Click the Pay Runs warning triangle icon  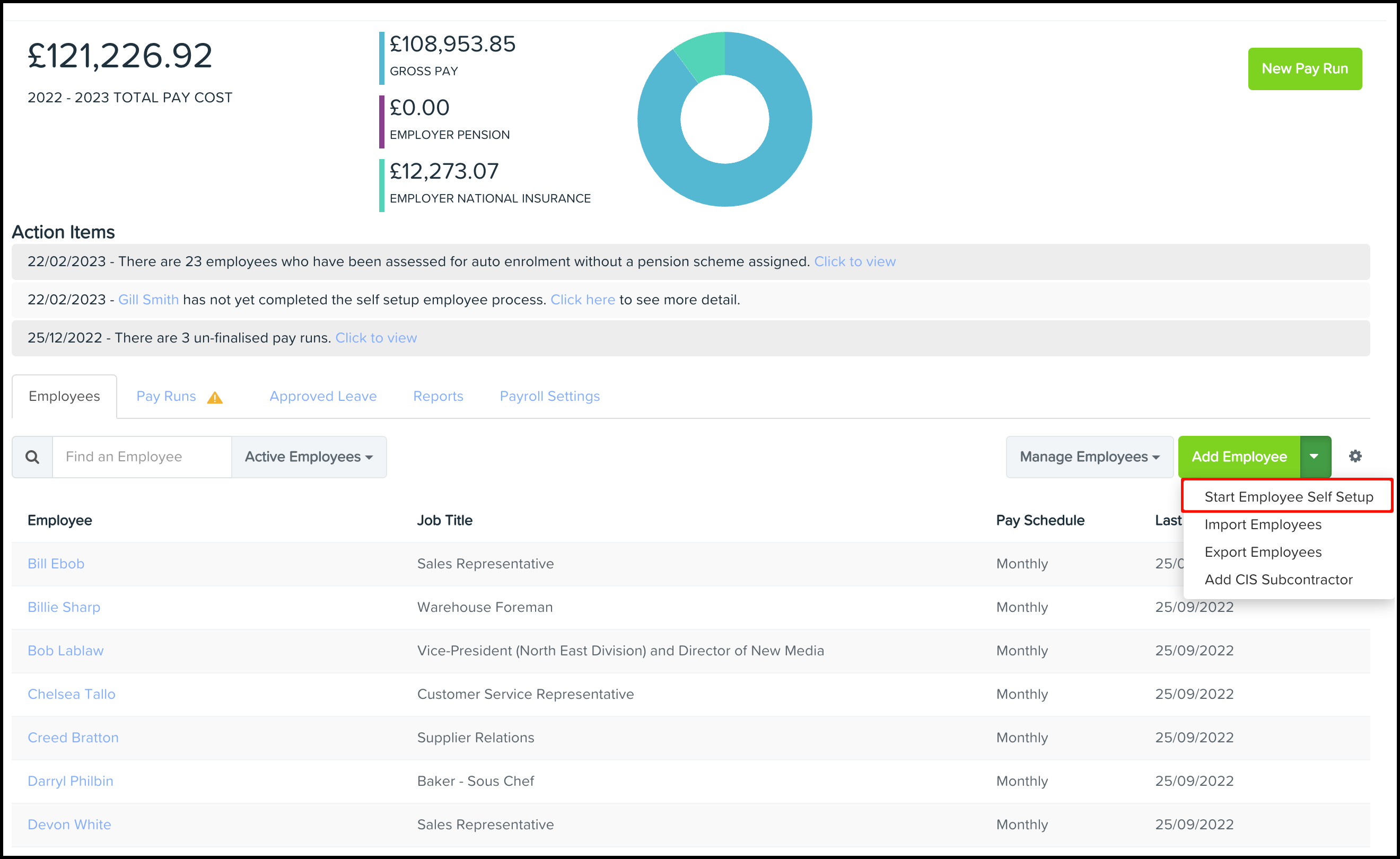point(215,397)
